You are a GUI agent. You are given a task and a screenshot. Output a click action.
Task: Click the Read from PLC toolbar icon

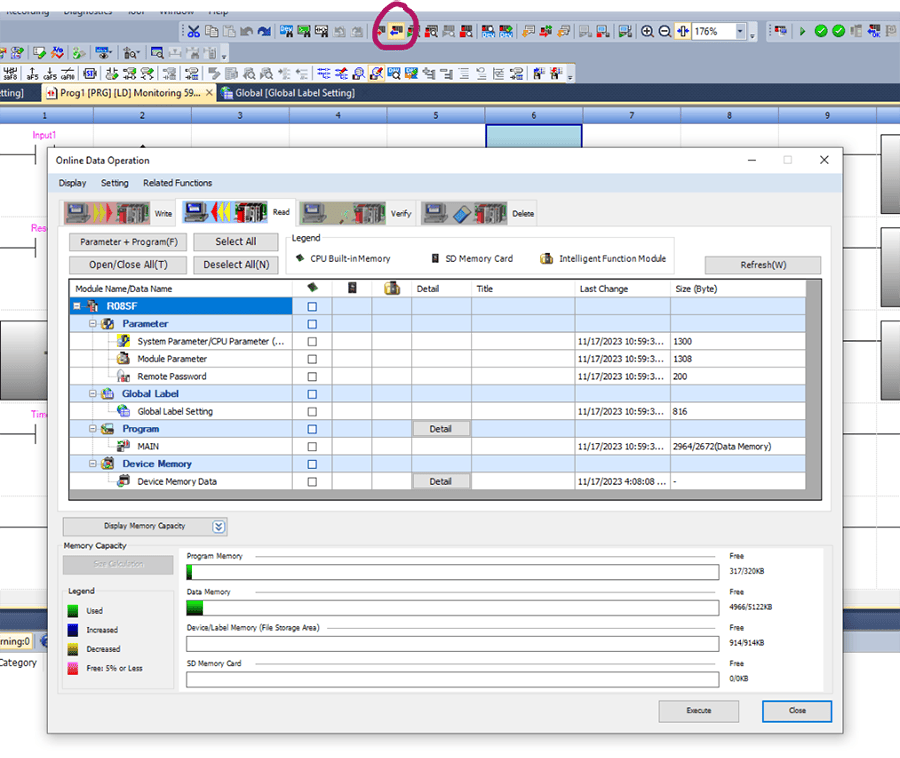398,31
